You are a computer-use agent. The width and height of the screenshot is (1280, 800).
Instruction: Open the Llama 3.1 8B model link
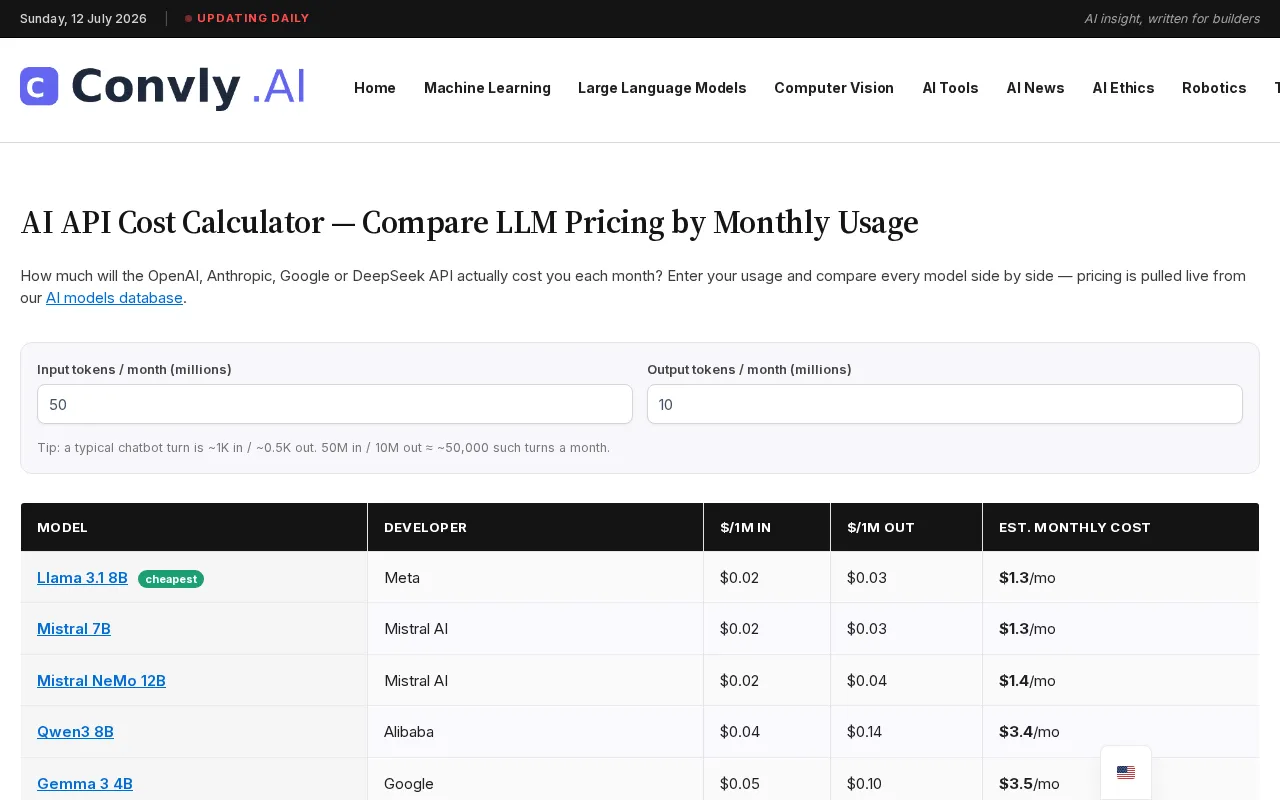click(x=82, y=578)
